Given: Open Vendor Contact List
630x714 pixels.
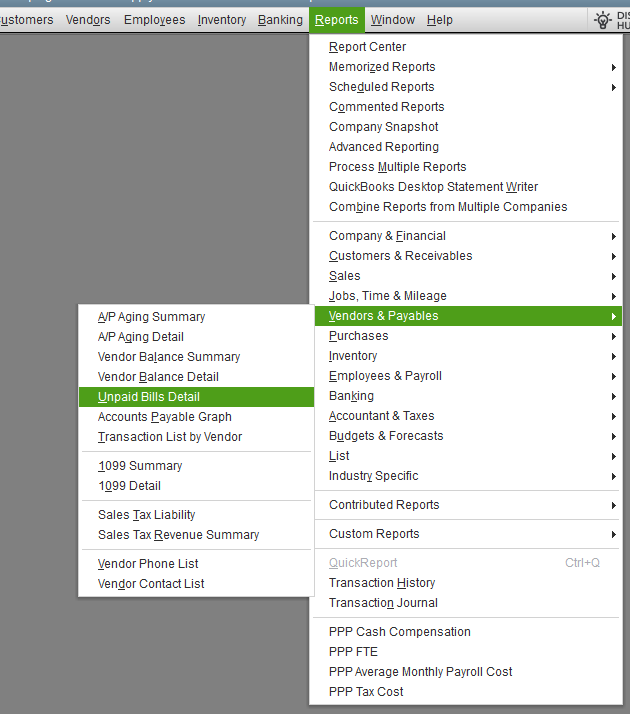Looking at the screenshot, I should click(196, 584).
